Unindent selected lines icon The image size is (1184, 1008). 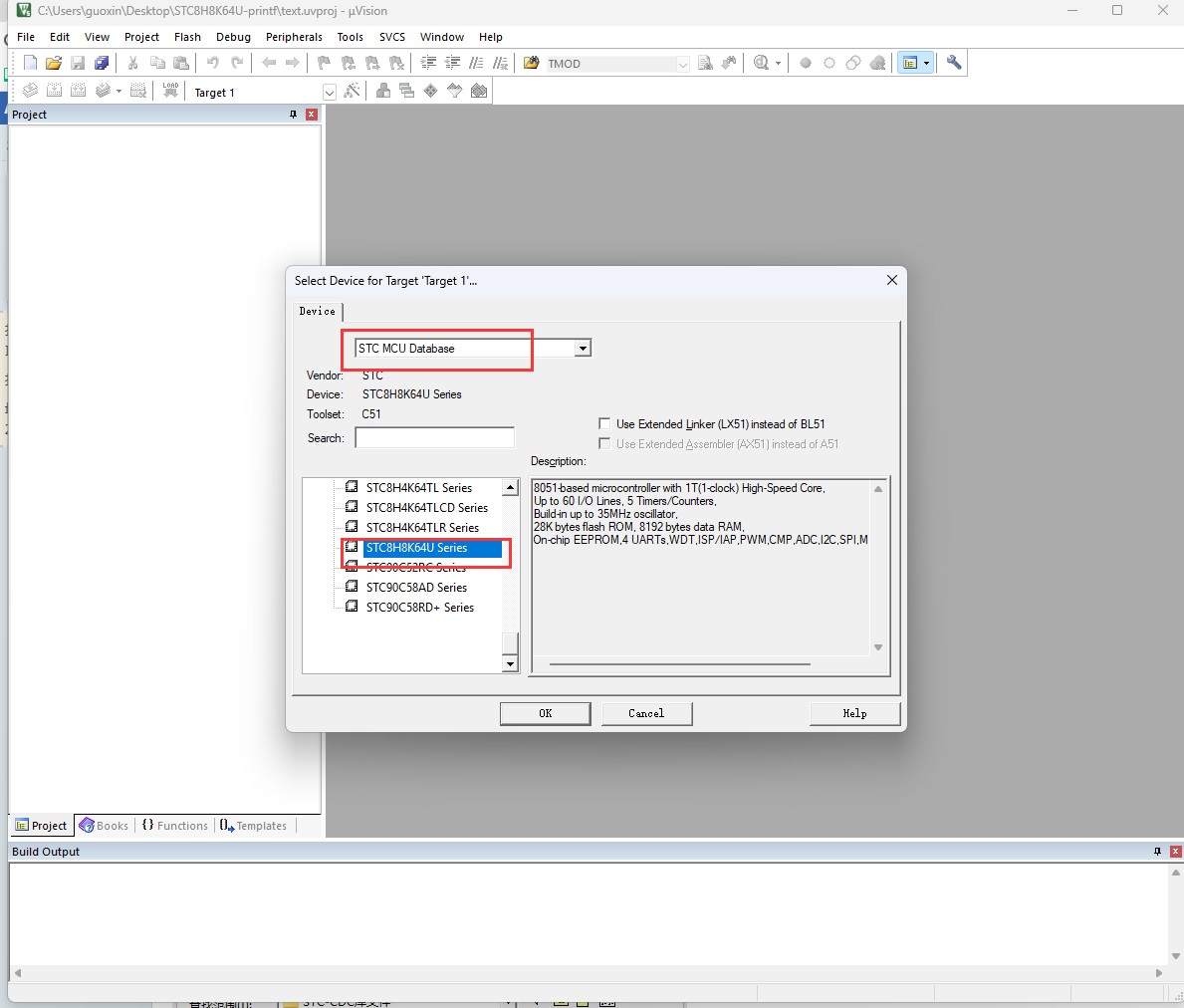(452, 63)
